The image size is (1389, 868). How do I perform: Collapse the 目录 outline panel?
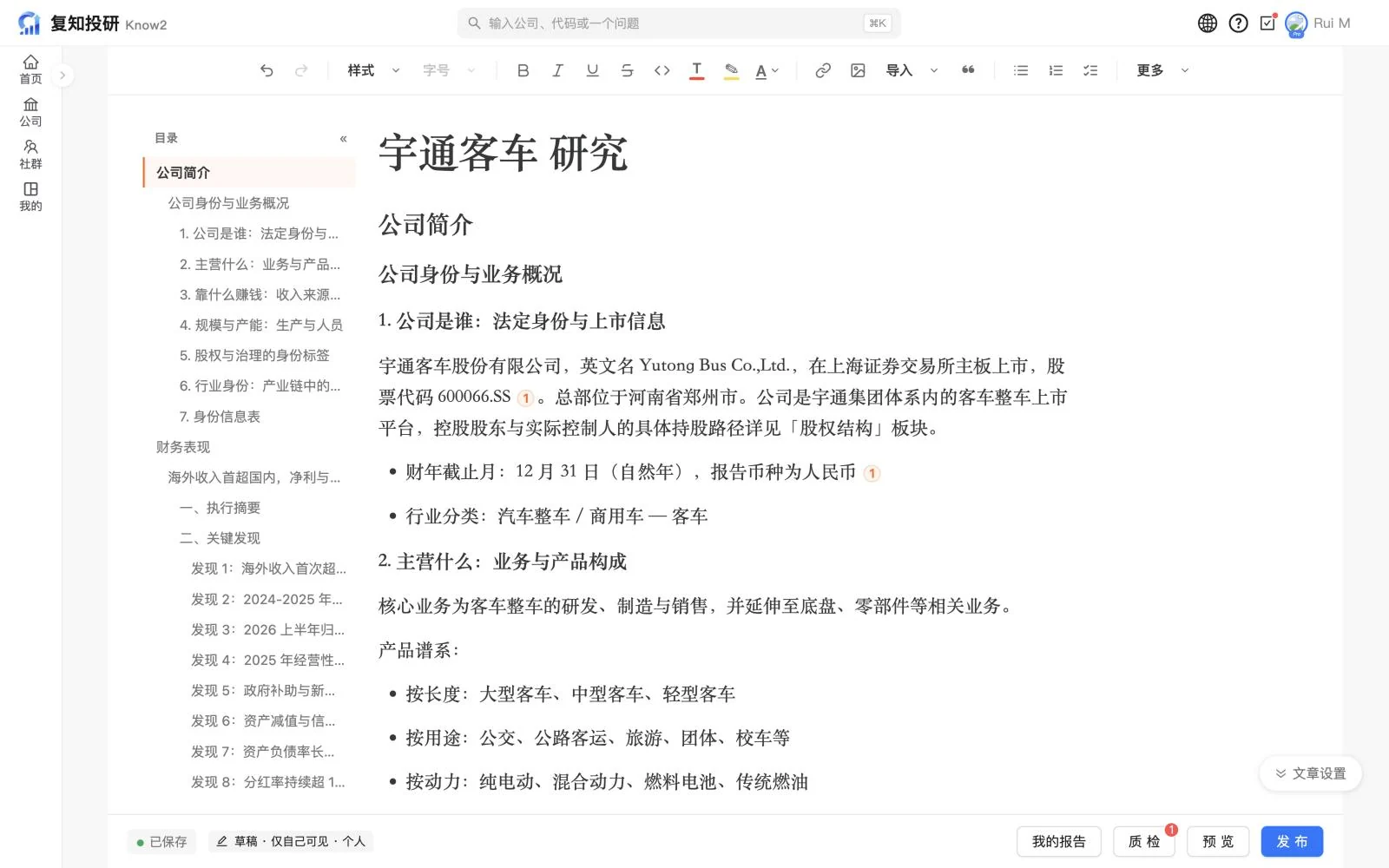coord(343,138)
